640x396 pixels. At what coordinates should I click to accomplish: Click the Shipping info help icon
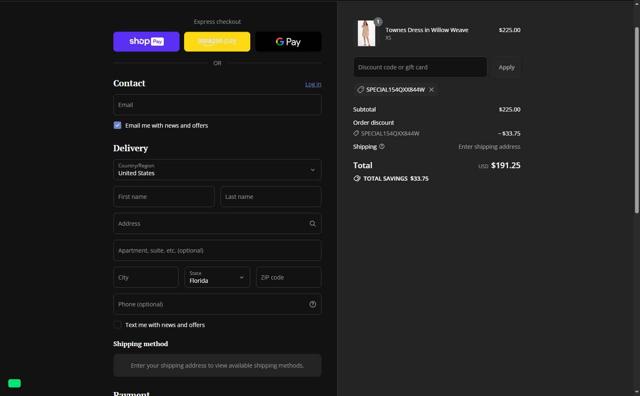coord(382,147)
